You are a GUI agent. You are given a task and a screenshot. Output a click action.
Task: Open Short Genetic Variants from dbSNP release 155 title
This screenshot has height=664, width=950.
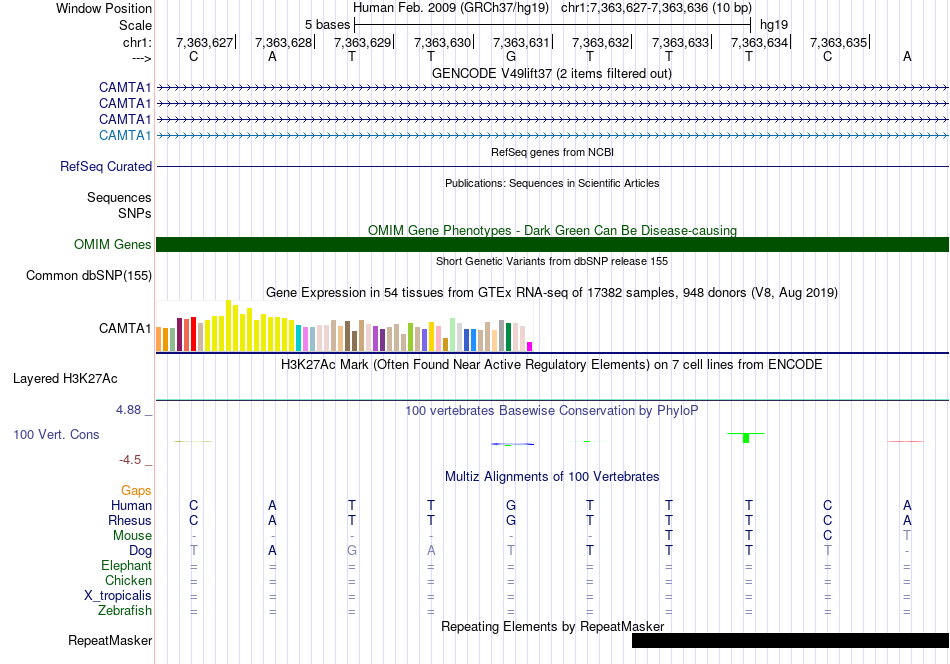tap(552, 261)
